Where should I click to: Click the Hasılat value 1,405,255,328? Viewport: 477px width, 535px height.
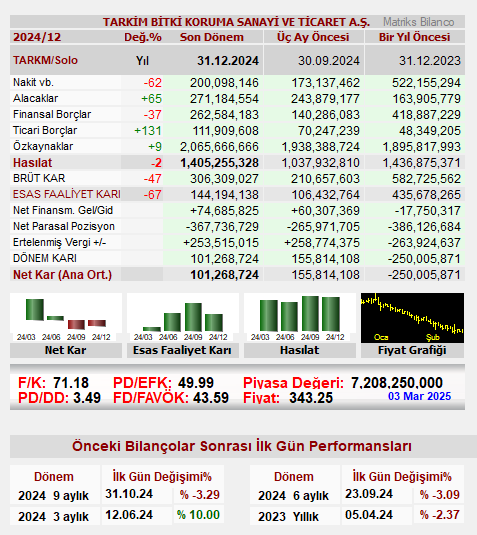pyautogui.click(x=219, y=163)
